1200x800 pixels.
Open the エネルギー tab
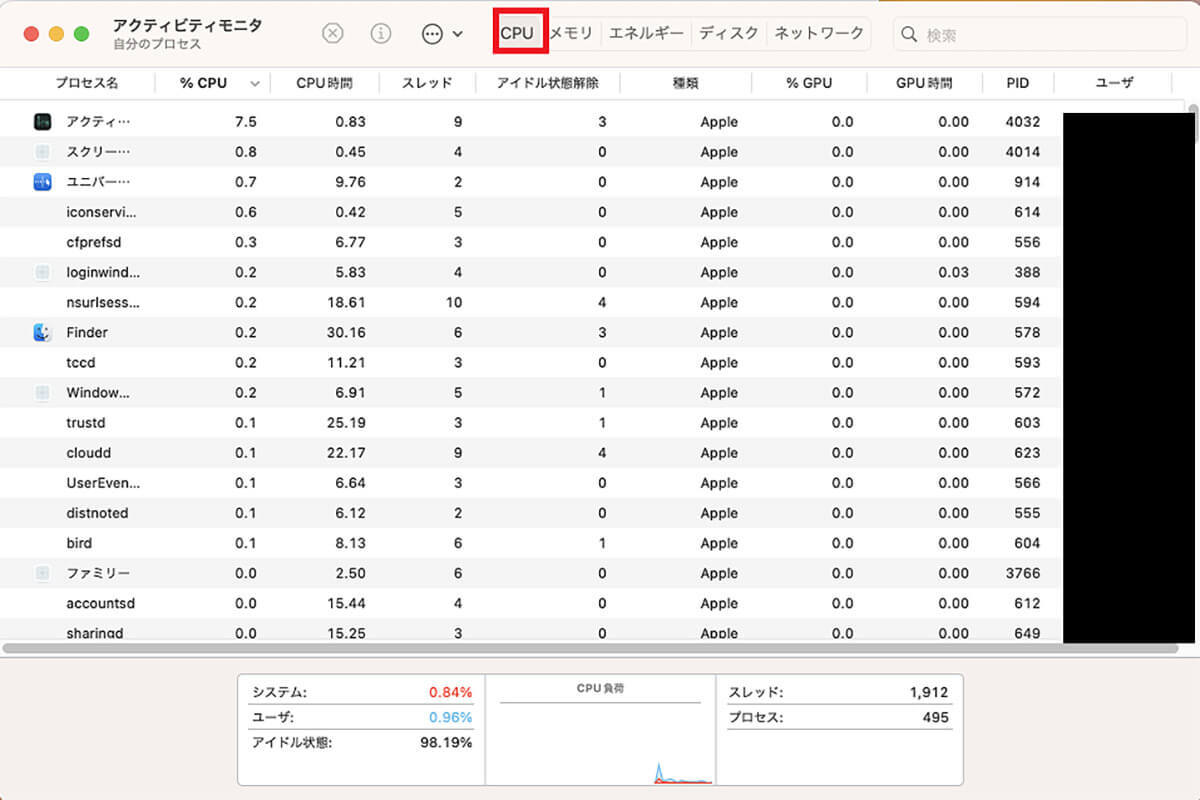coord(646,33)
